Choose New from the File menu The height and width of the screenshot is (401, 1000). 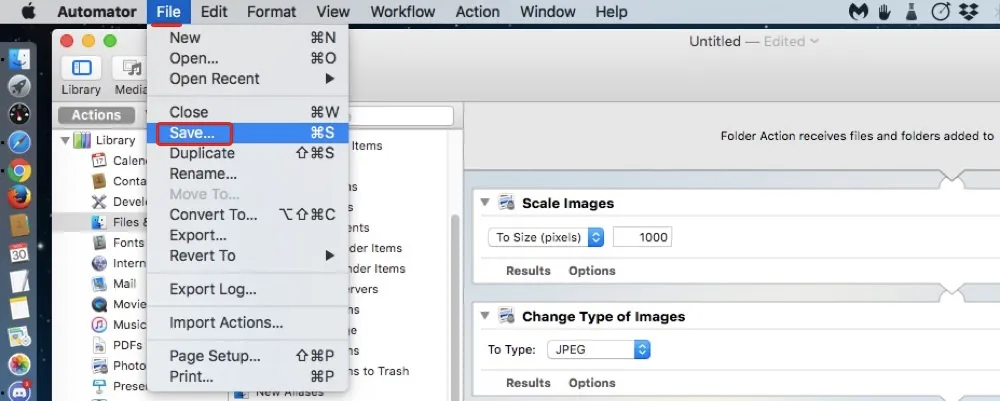(x=248, y=38)
